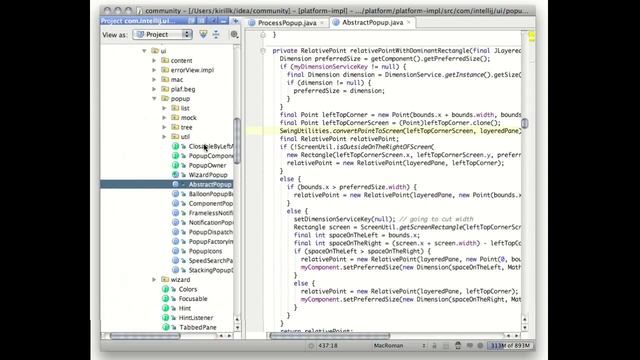Expand the errorView.impl folder

pos(154,70)
